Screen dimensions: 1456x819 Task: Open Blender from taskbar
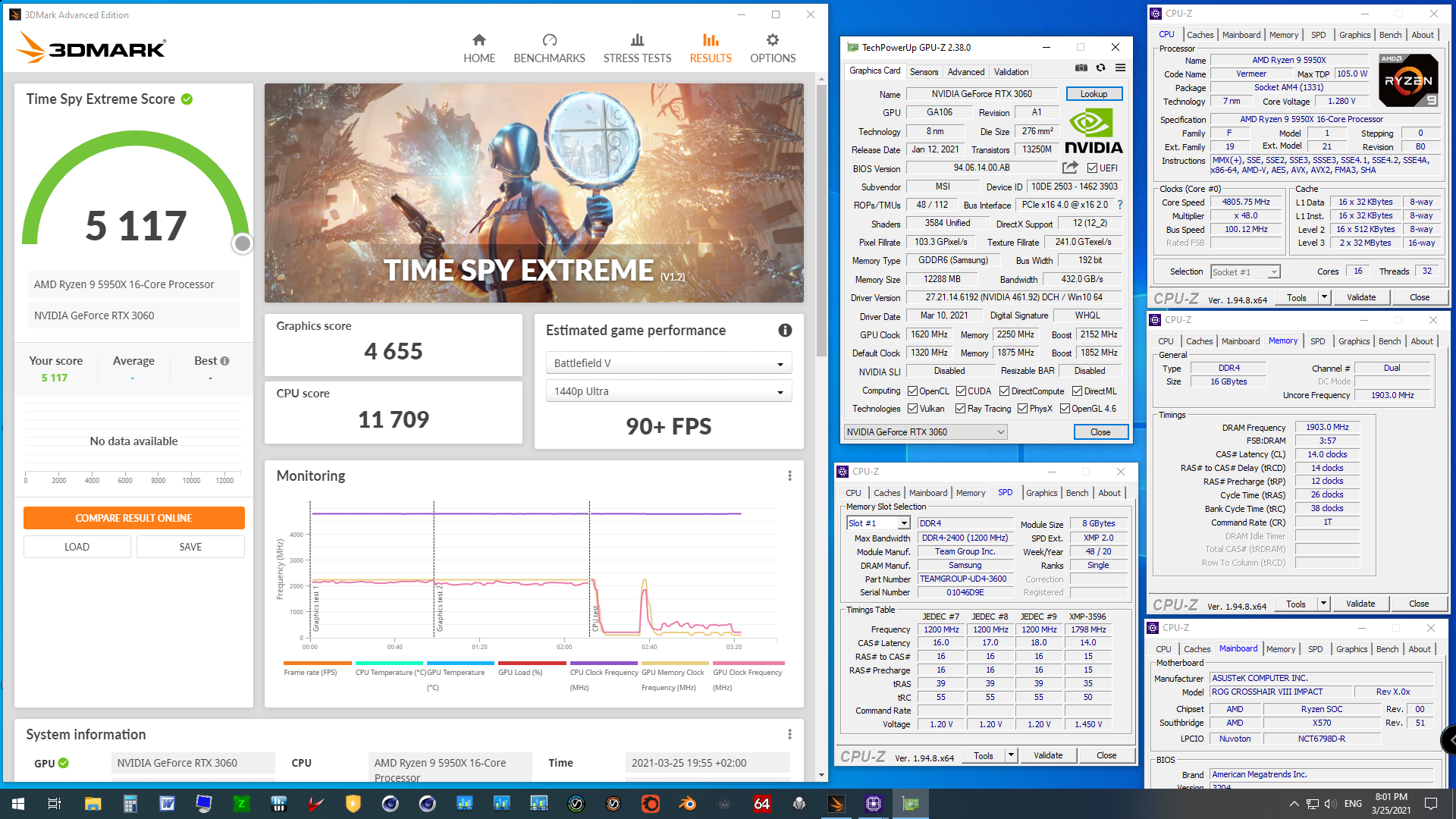(x=687, y=804)
